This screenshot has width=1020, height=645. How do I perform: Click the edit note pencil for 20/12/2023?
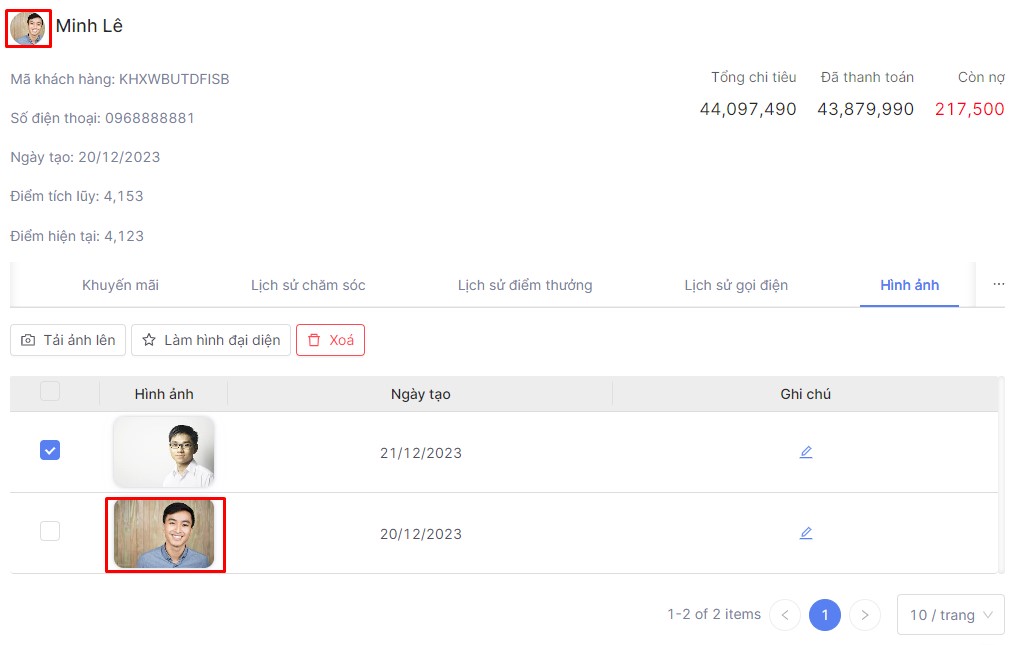[x=806, y=533]
